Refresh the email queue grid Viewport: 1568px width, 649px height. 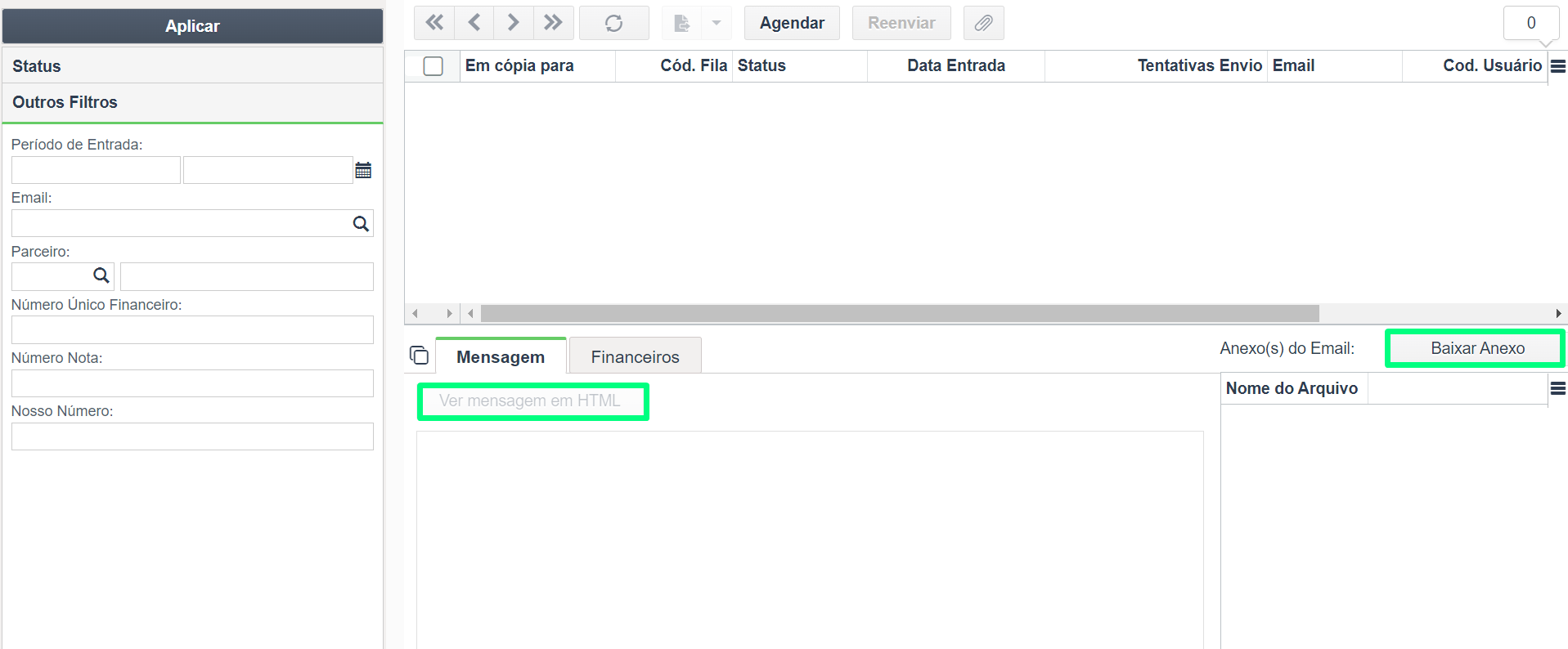pos(614,23)
